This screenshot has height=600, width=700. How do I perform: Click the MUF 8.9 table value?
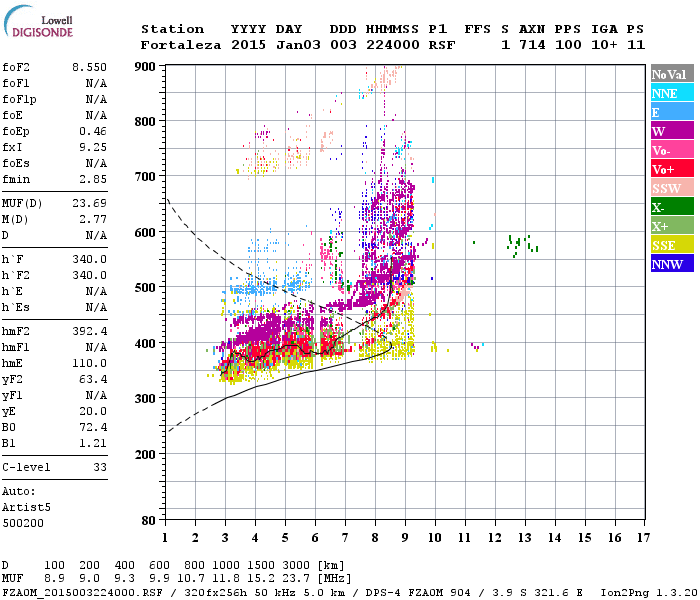pos(54,578)
